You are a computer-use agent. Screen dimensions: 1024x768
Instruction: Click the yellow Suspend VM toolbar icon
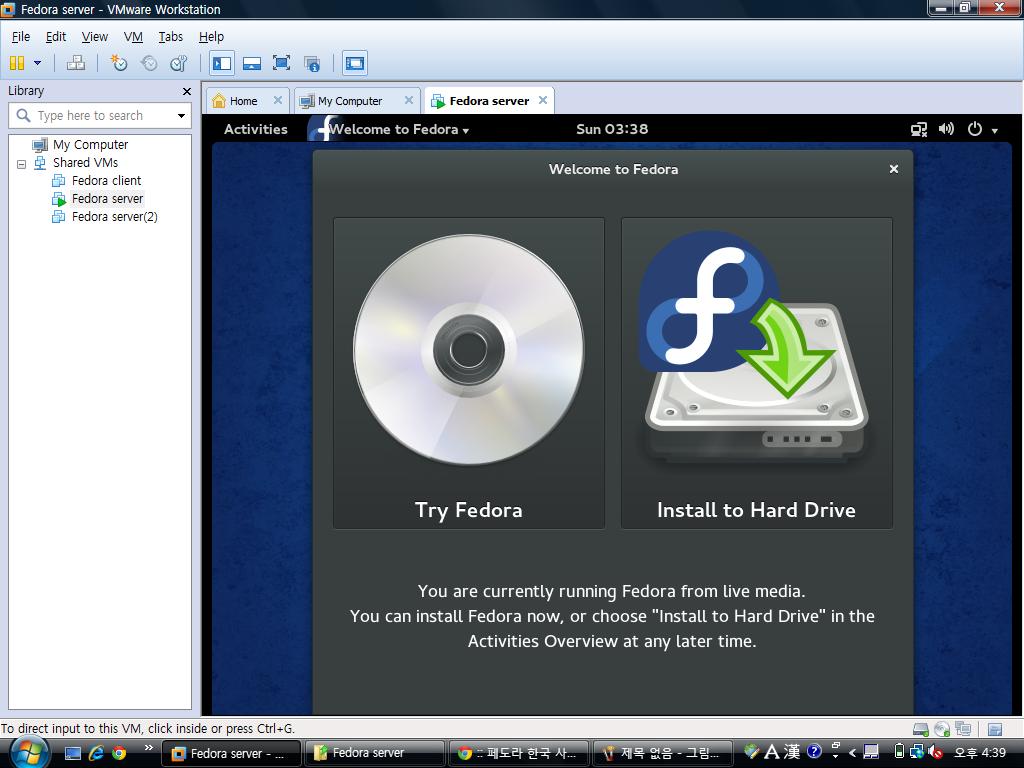point(17,63)
